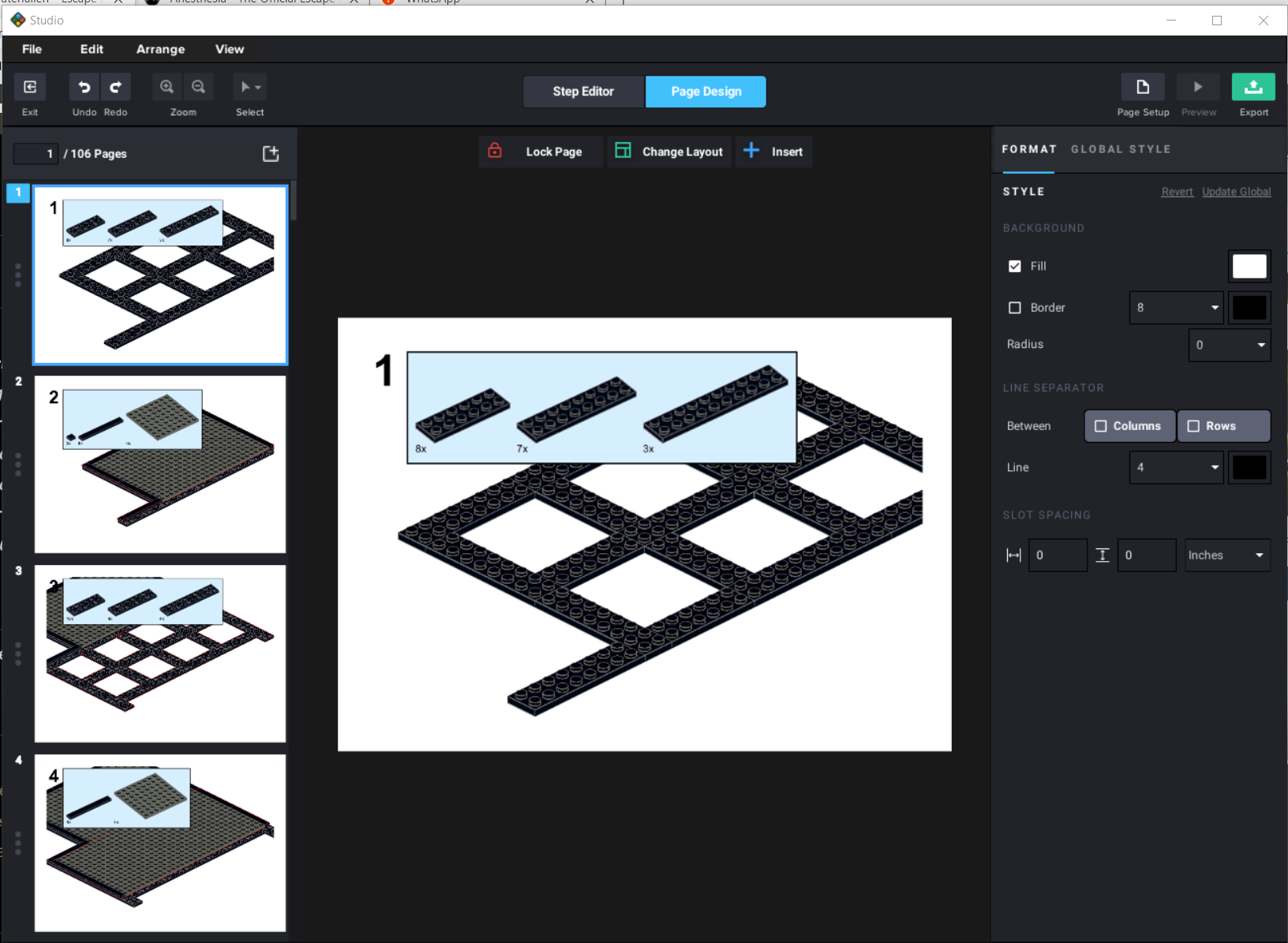
Task: Select page 2 thumbnail
Action: (160, 464)
